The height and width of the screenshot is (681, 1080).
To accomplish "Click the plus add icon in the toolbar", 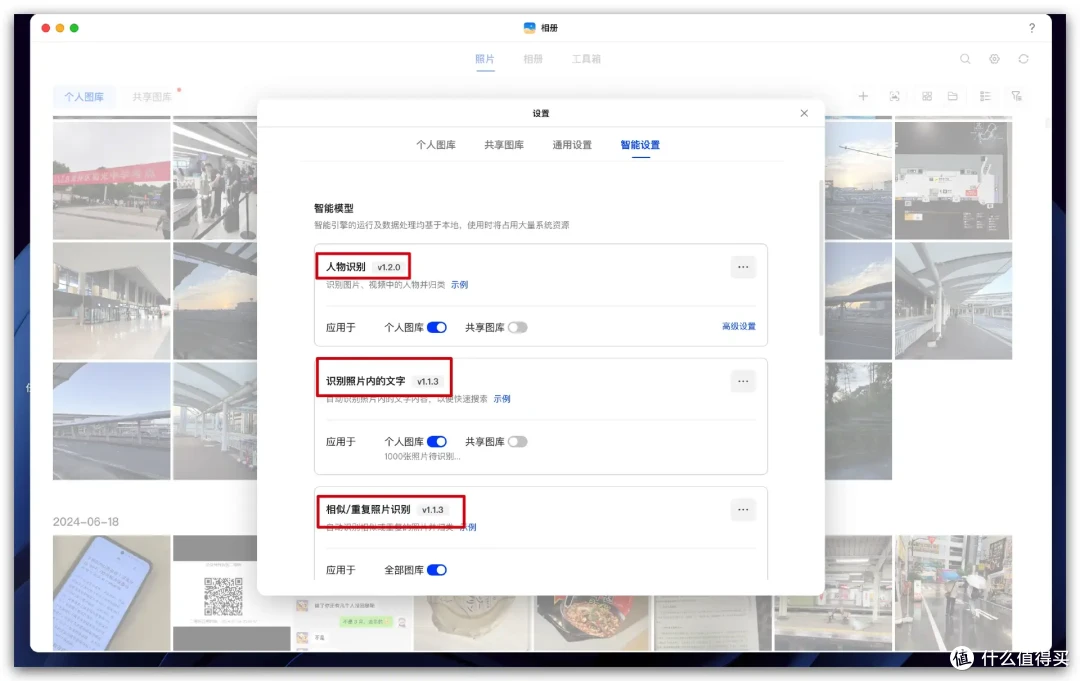I will (863, 96).
